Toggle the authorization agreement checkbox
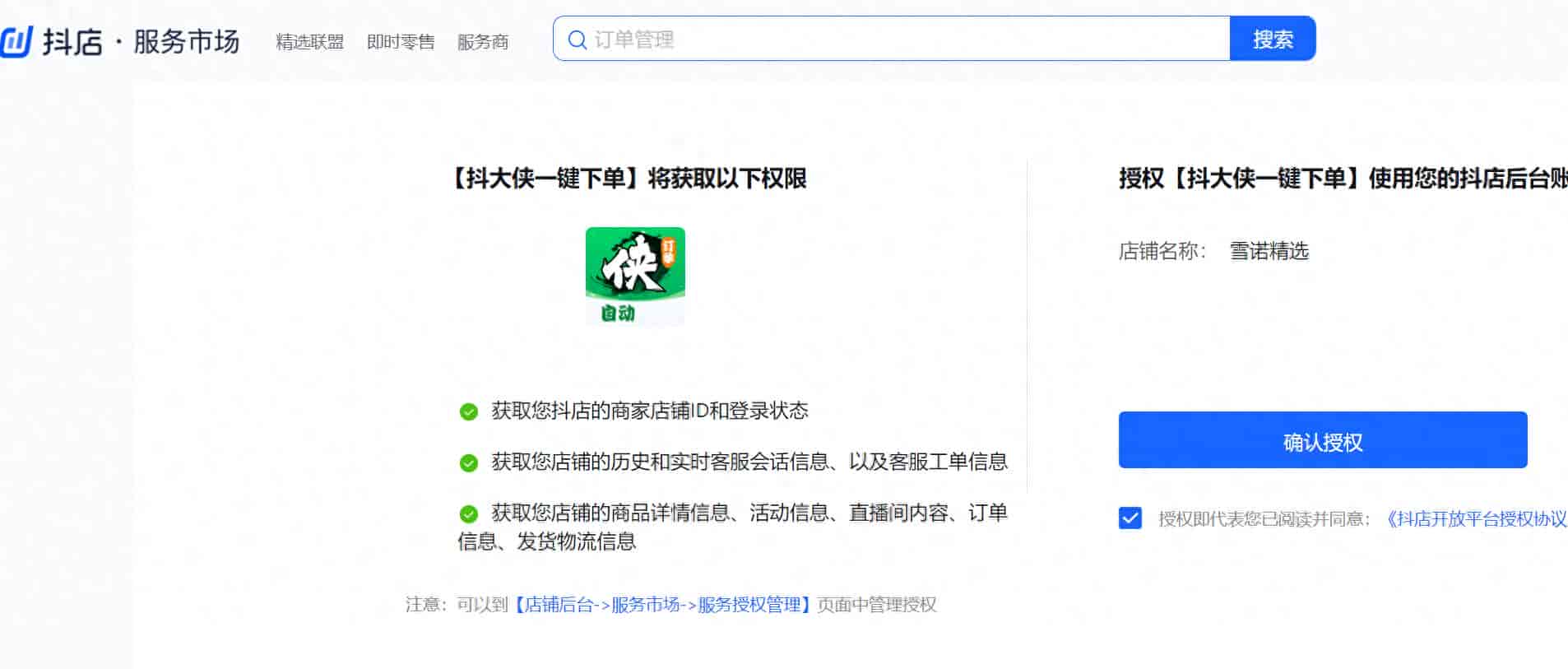Image resolution: width=1568 pixels, height=669 pixels. tap(1130, 518)
